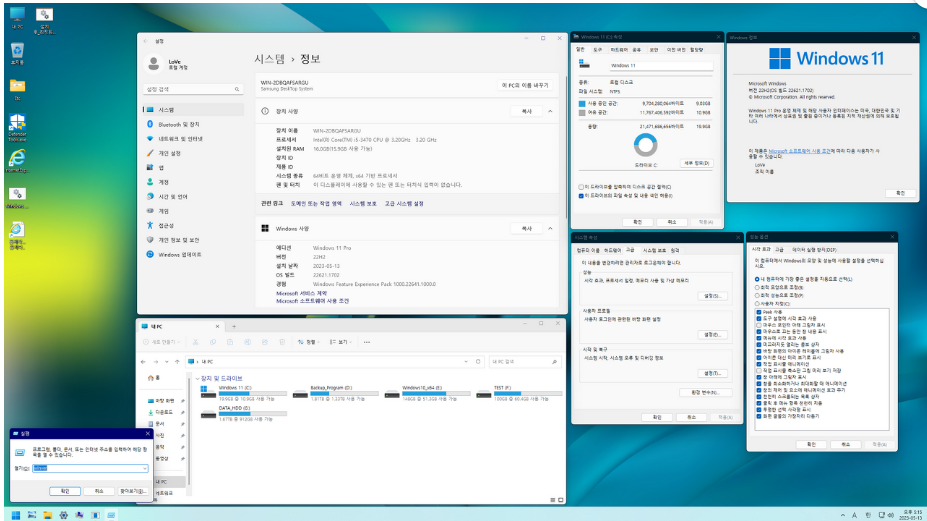927x521 pixels.
Task: Select adjust for best appearance radio
Action: pos(757,287)
